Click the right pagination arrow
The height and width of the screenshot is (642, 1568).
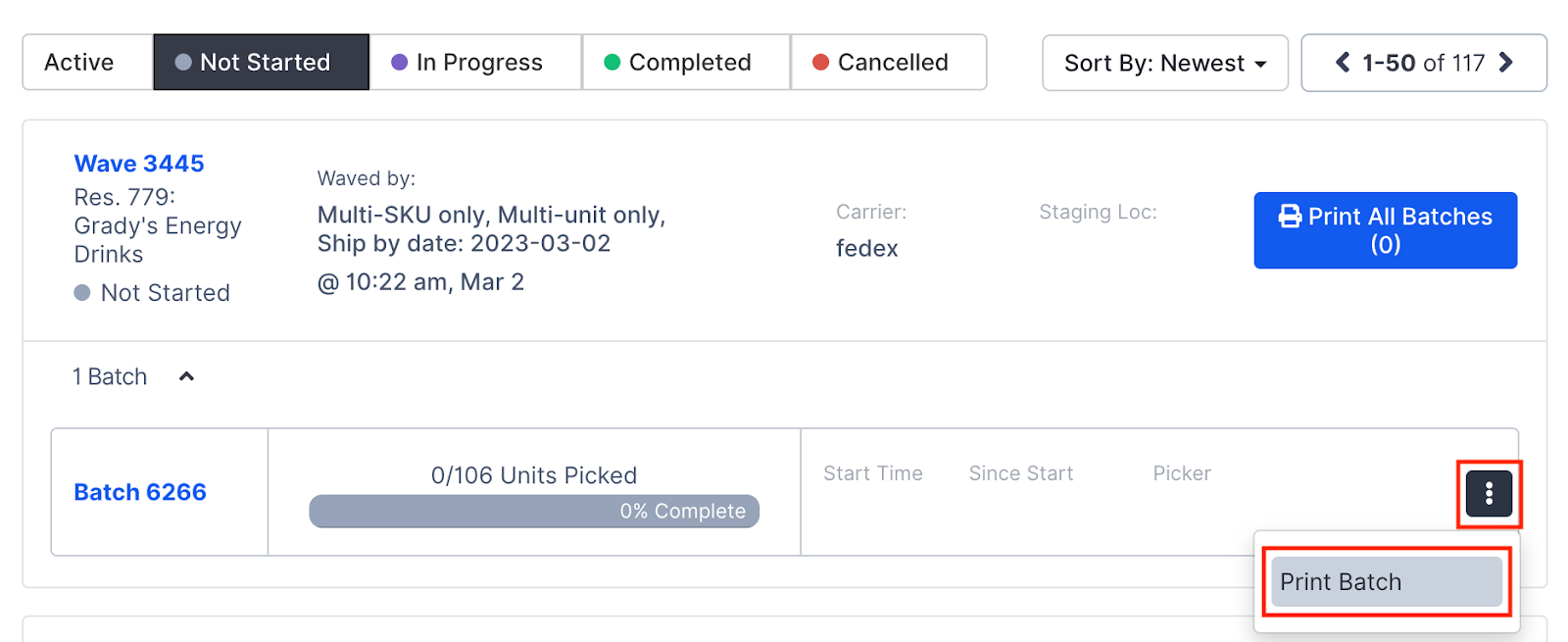click(x=1506, y=62)
